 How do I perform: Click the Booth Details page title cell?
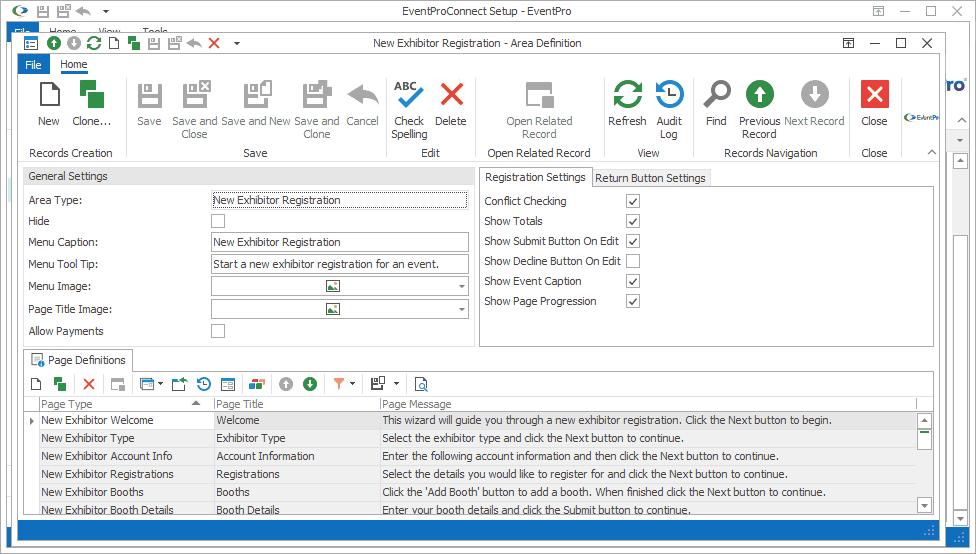[297, 509]
